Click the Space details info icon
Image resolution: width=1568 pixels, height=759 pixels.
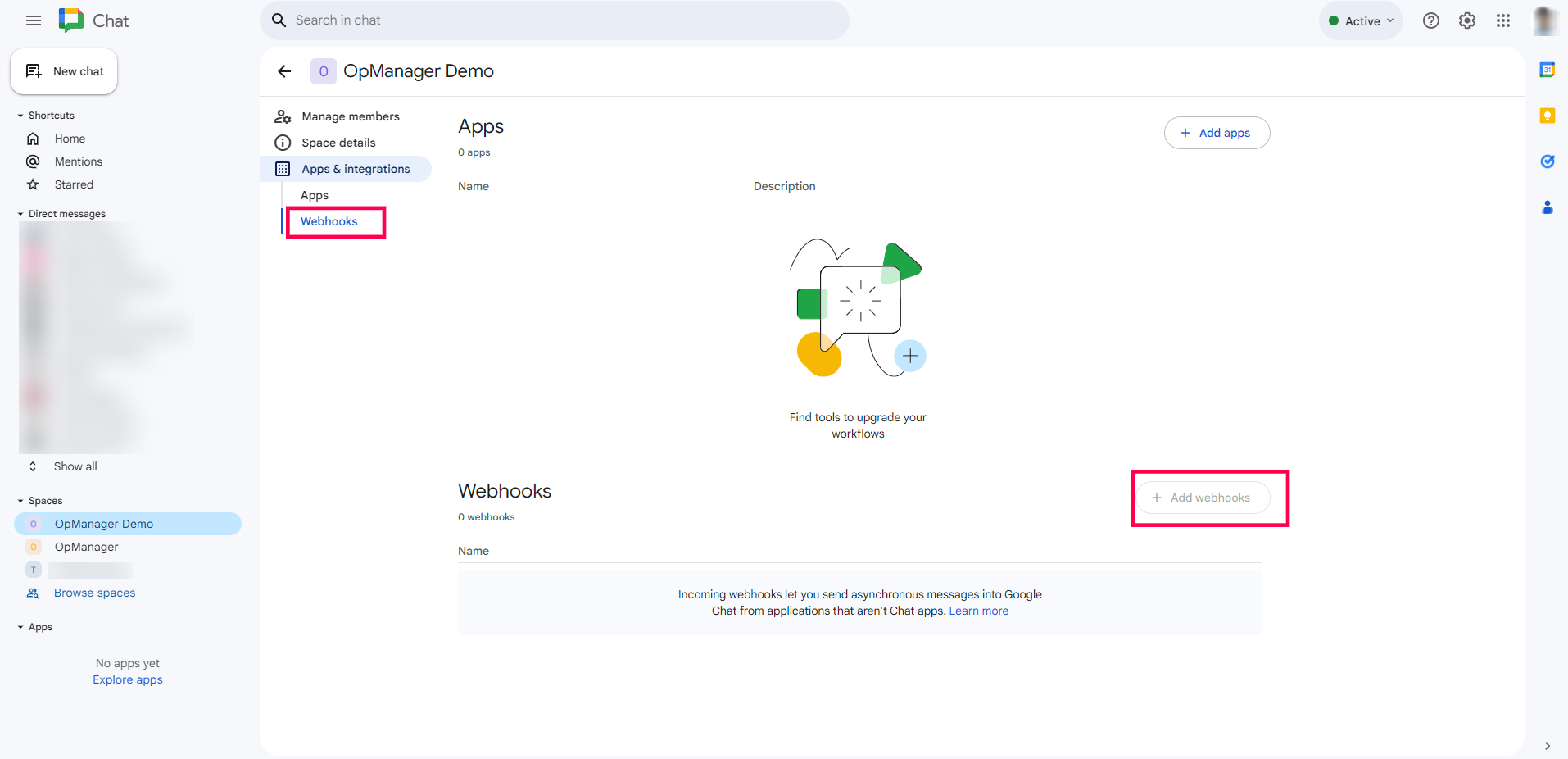pyautogui.click(x=283, y=143)
